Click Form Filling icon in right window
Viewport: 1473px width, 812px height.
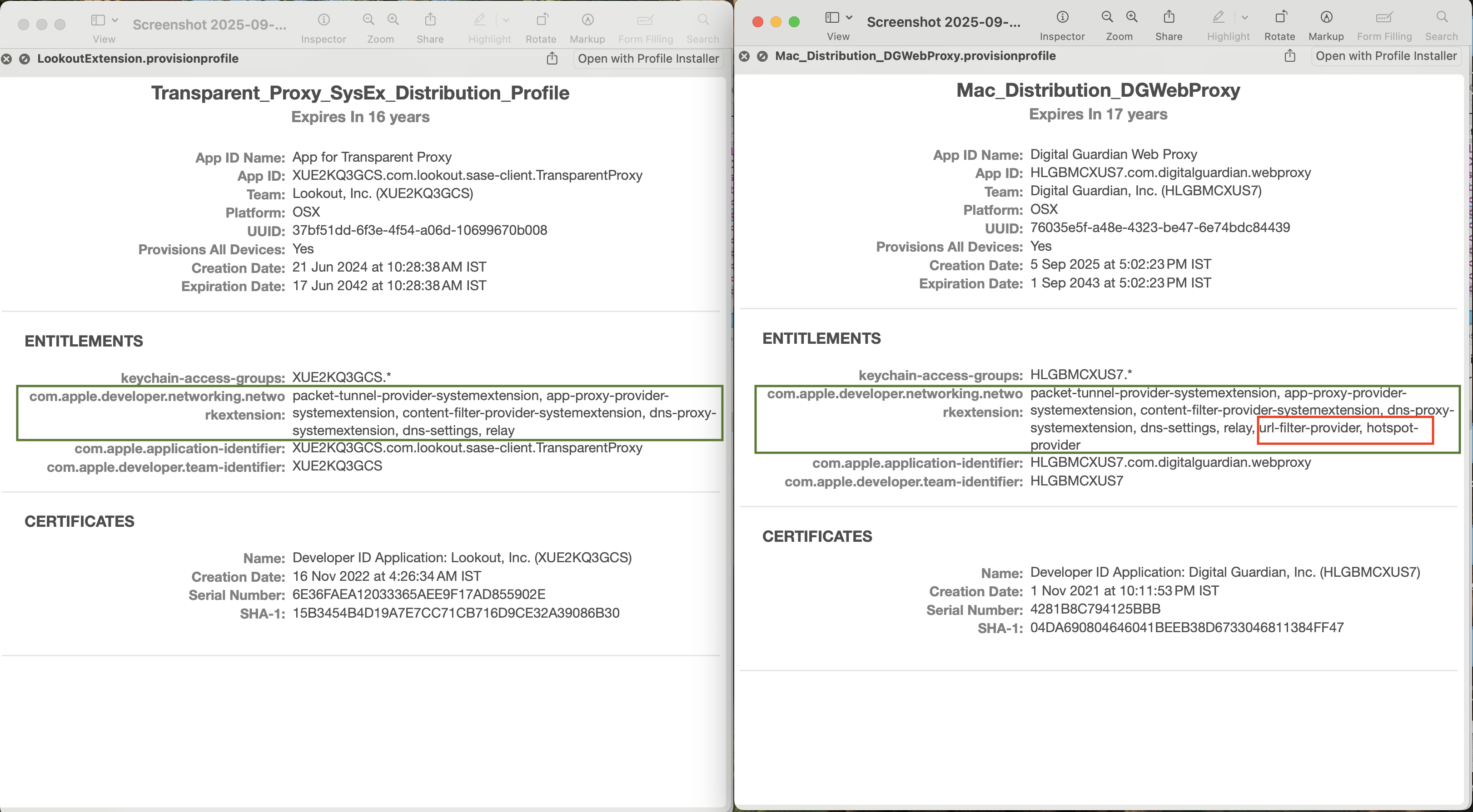pos(1384,17)
